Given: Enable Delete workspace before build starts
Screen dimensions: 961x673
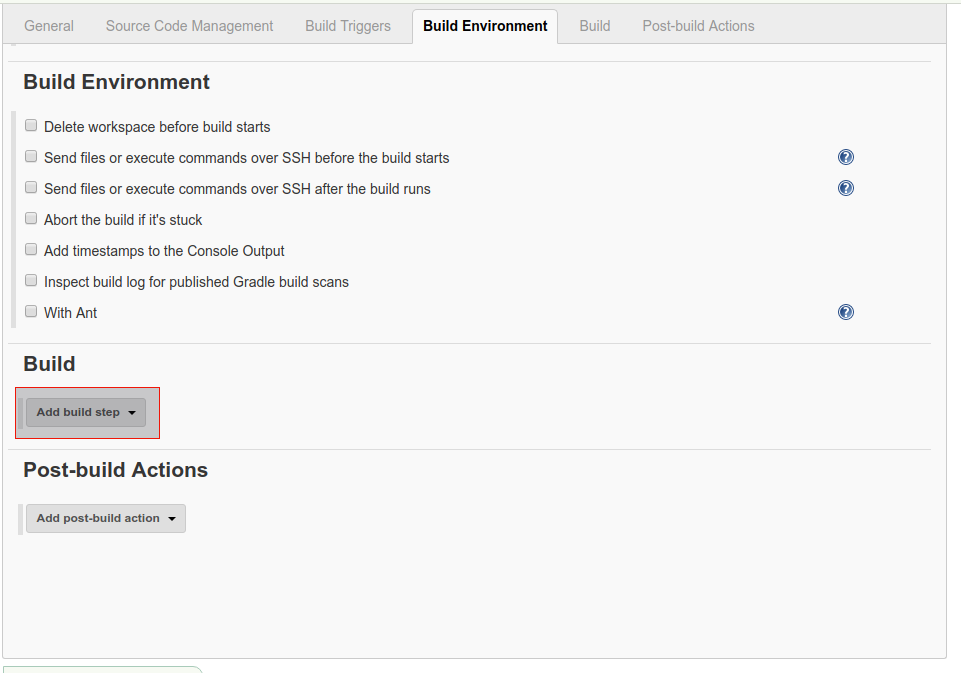Looking at the screenshot, I should 31,126.
